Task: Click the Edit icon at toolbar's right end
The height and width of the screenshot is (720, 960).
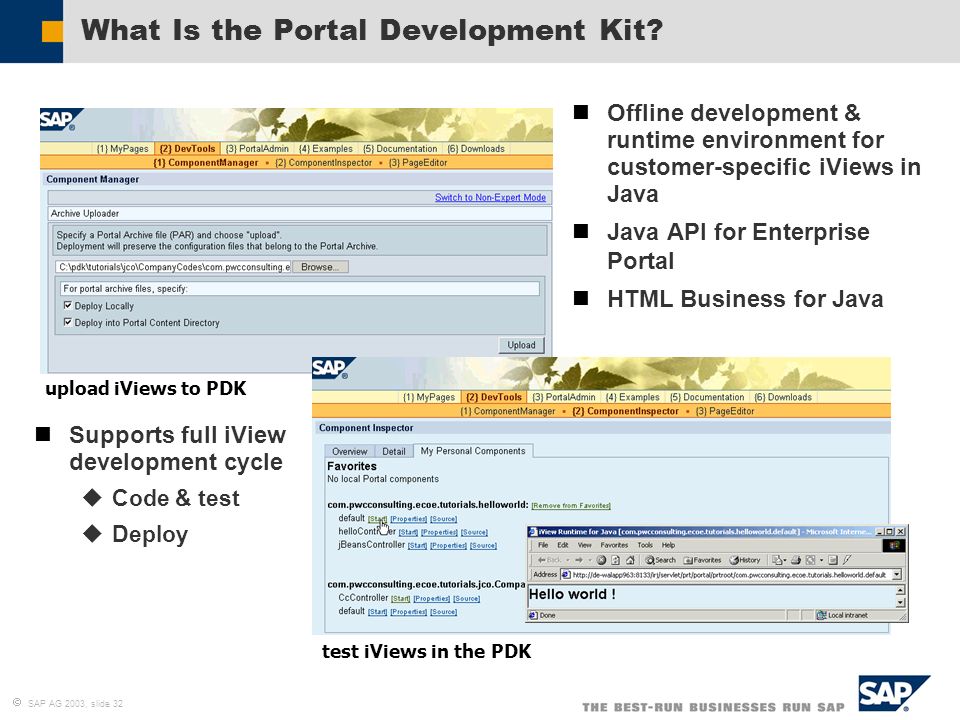Action: [847, 560]
